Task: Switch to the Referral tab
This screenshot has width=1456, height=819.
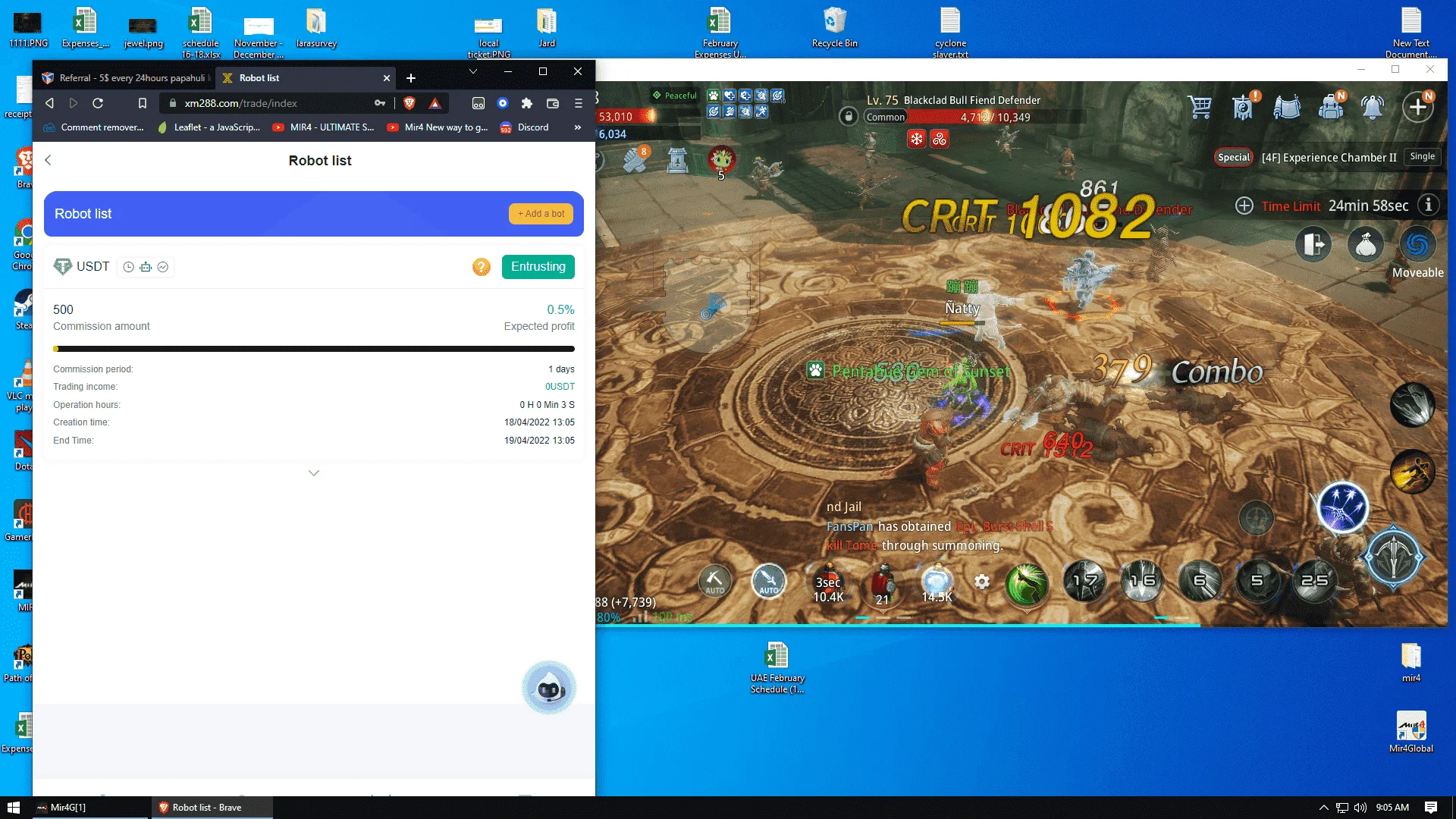Action: click(126, 78)
